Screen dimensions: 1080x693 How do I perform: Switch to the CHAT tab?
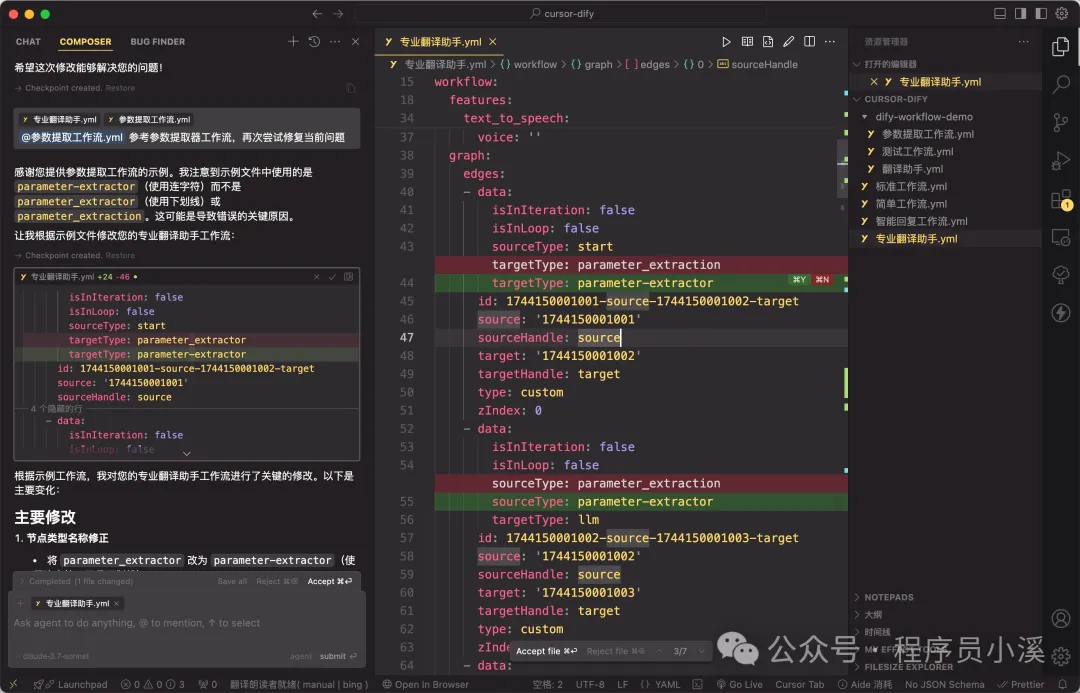(27, 41)
